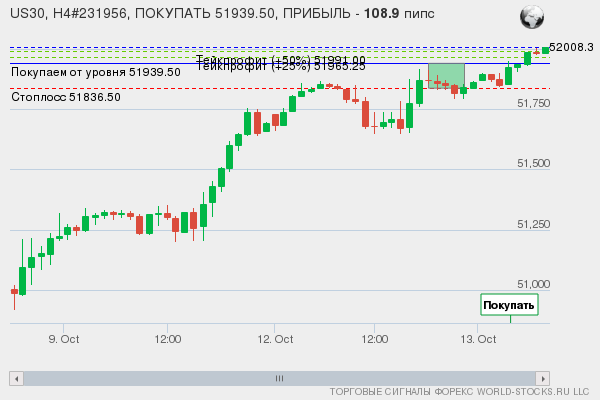Click the right scrollbar arrow button
Image resolution: width=600 pixels, height=400 pixels.
(543, 379)
